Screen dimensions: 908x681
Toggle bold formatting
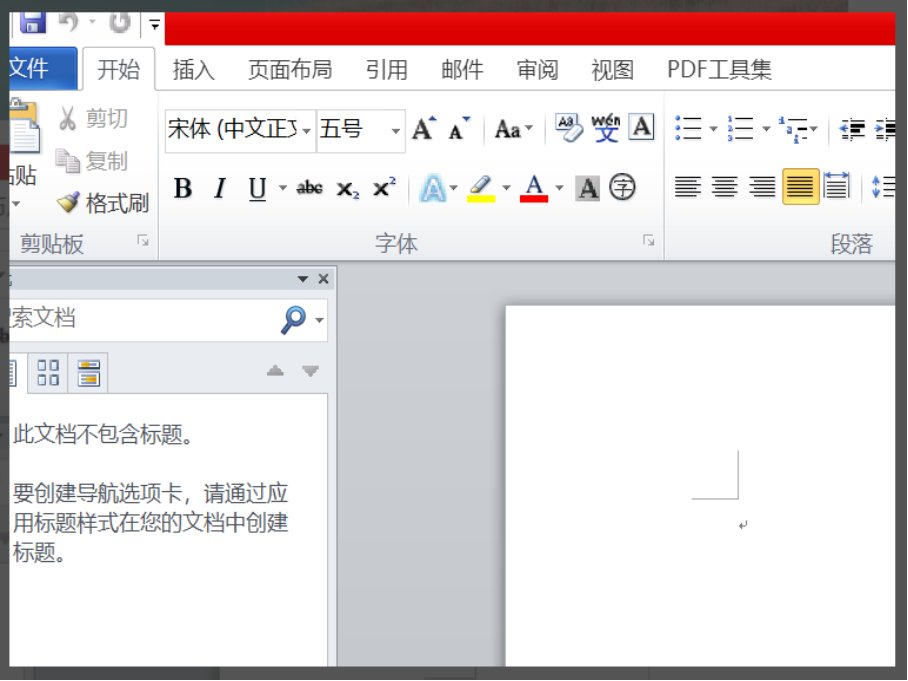183,188
